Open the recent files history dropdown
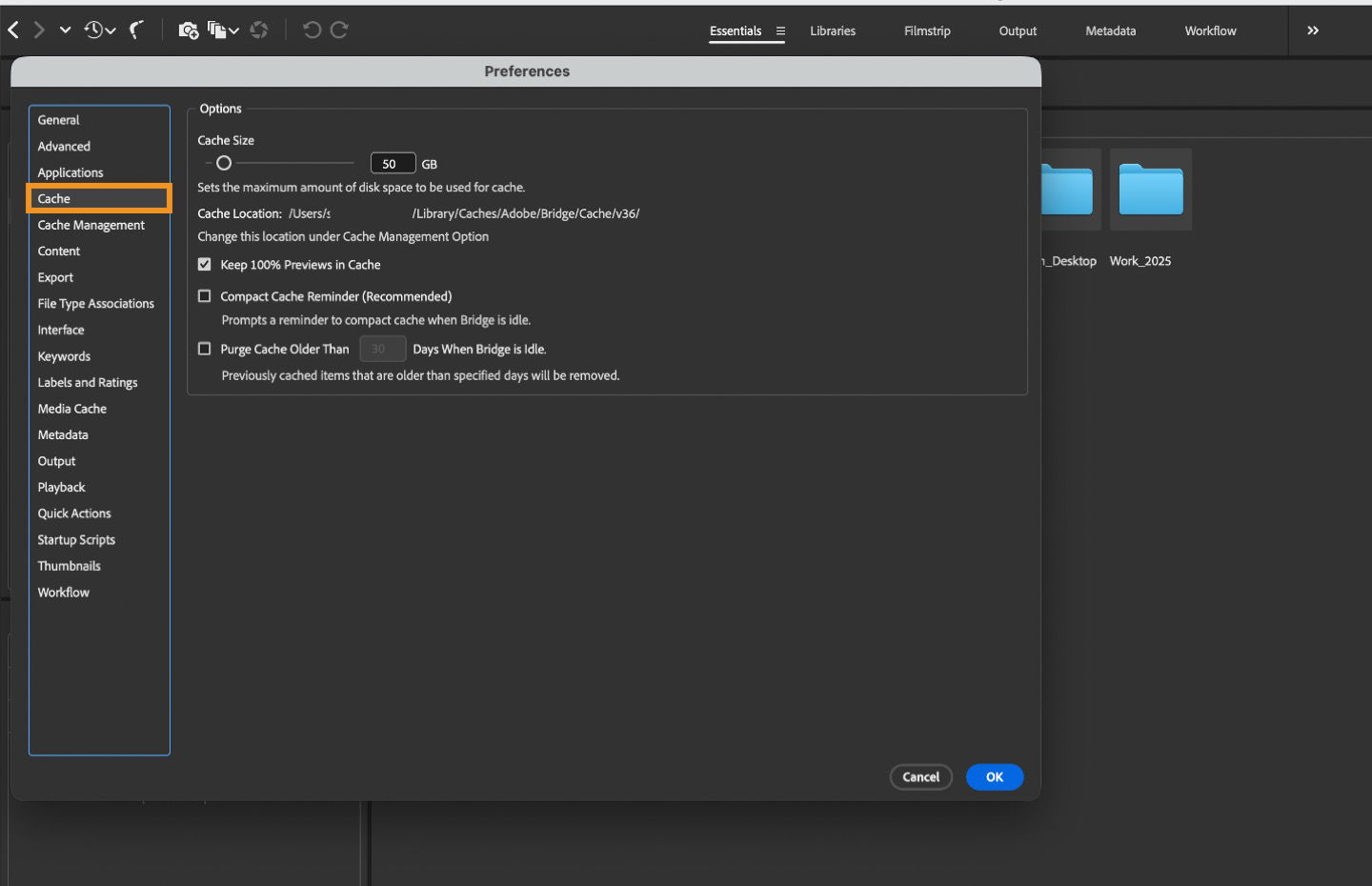Screen dimensions: 1372x886 pos(93,30)
